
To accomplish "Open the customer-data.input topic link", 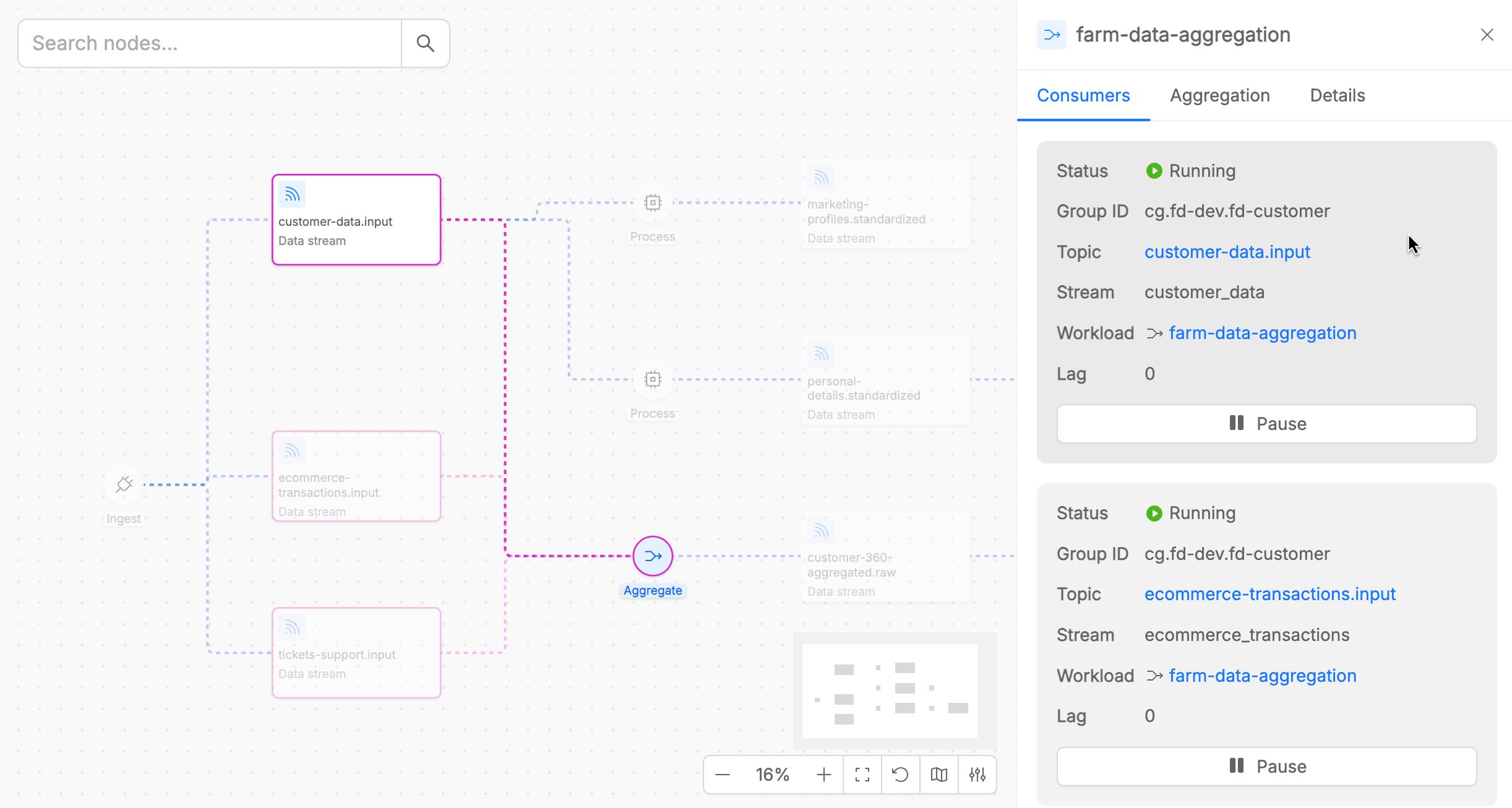I will 1227,252.
